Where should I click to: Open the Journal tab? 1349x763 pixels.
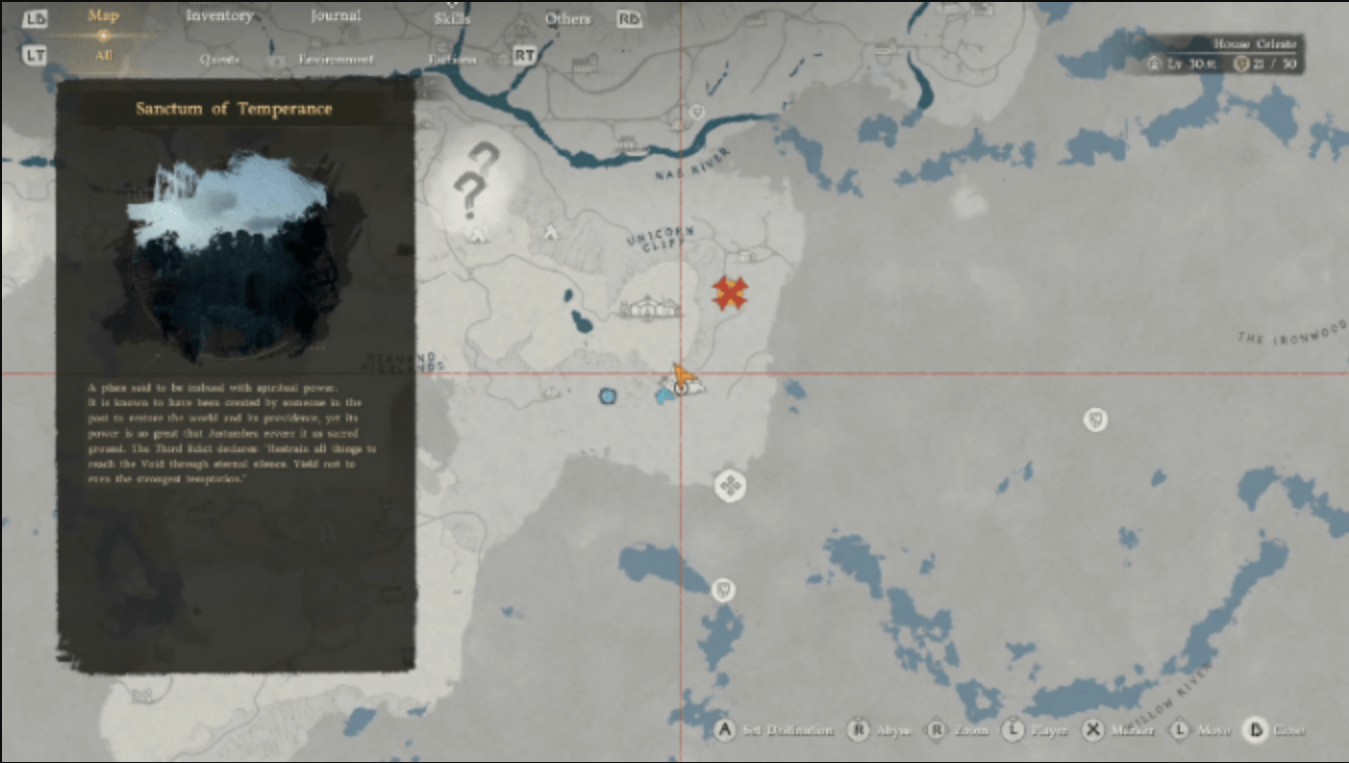pos(335,16)
